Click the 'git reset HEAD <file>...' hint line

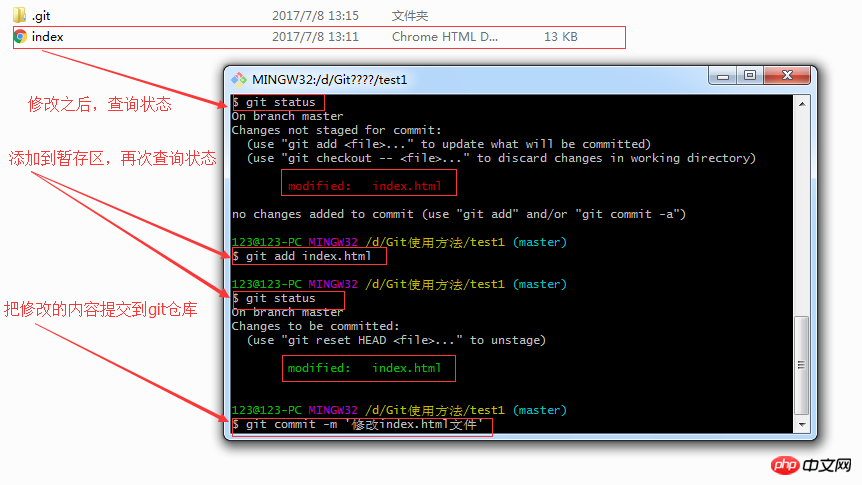[396, 340]
